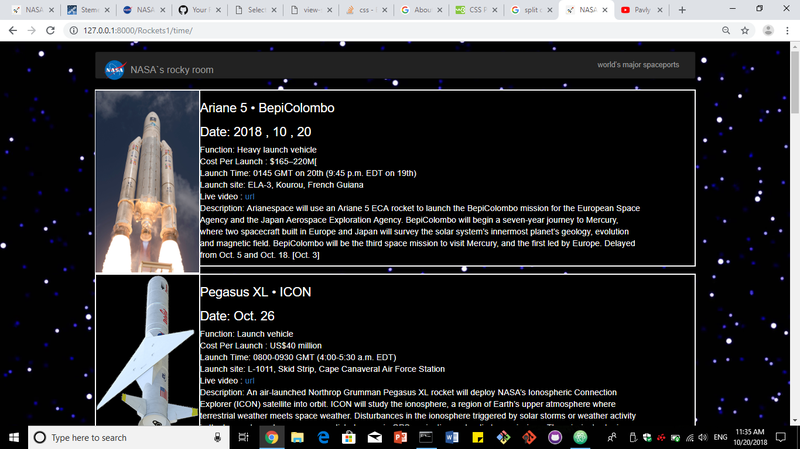Switch to the Select tab
This screenshot has height=449, width=800.
[255, 10]
